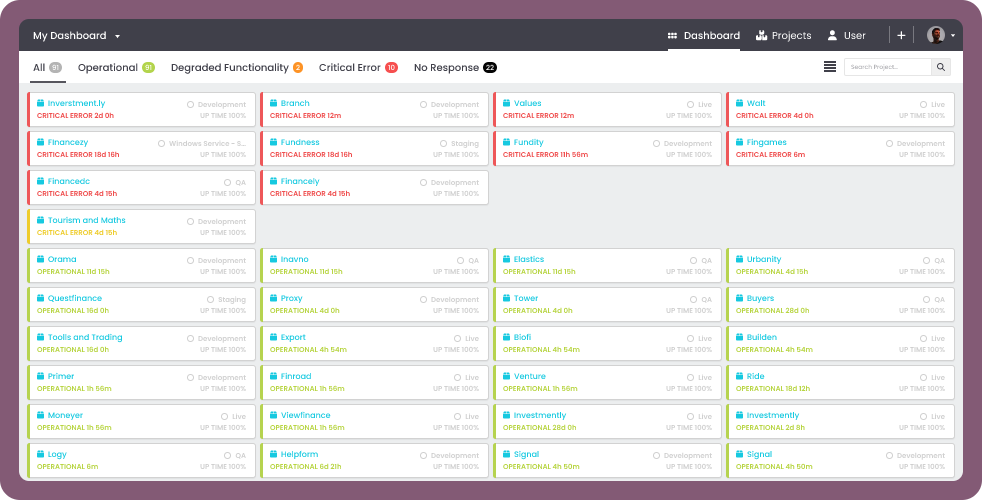Click calendar icon on Values card
Viewport: 982px width, 500px height.
point(507,103)
